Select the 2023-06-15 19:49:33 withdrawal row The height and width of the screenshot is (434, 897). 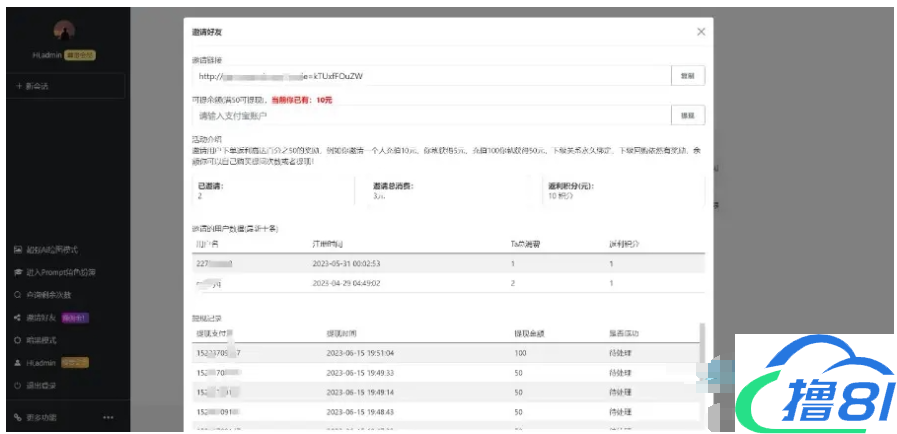tap(448, 372)
